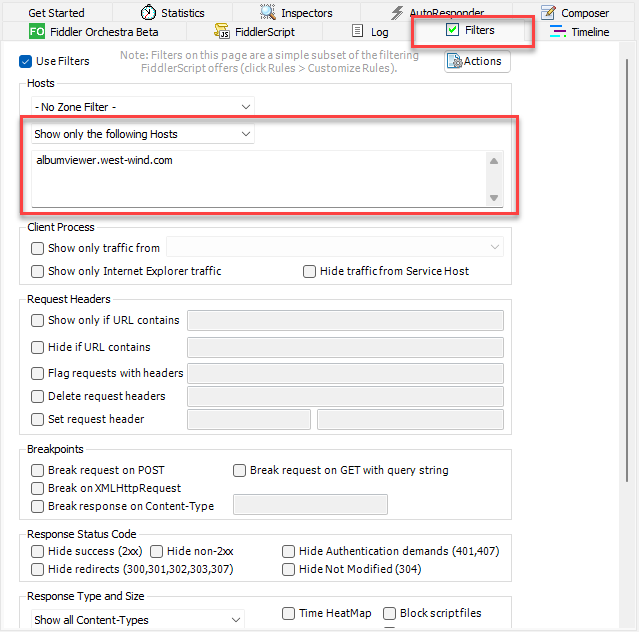
Task: Open the Composer tab
Action: pos(575,13)
